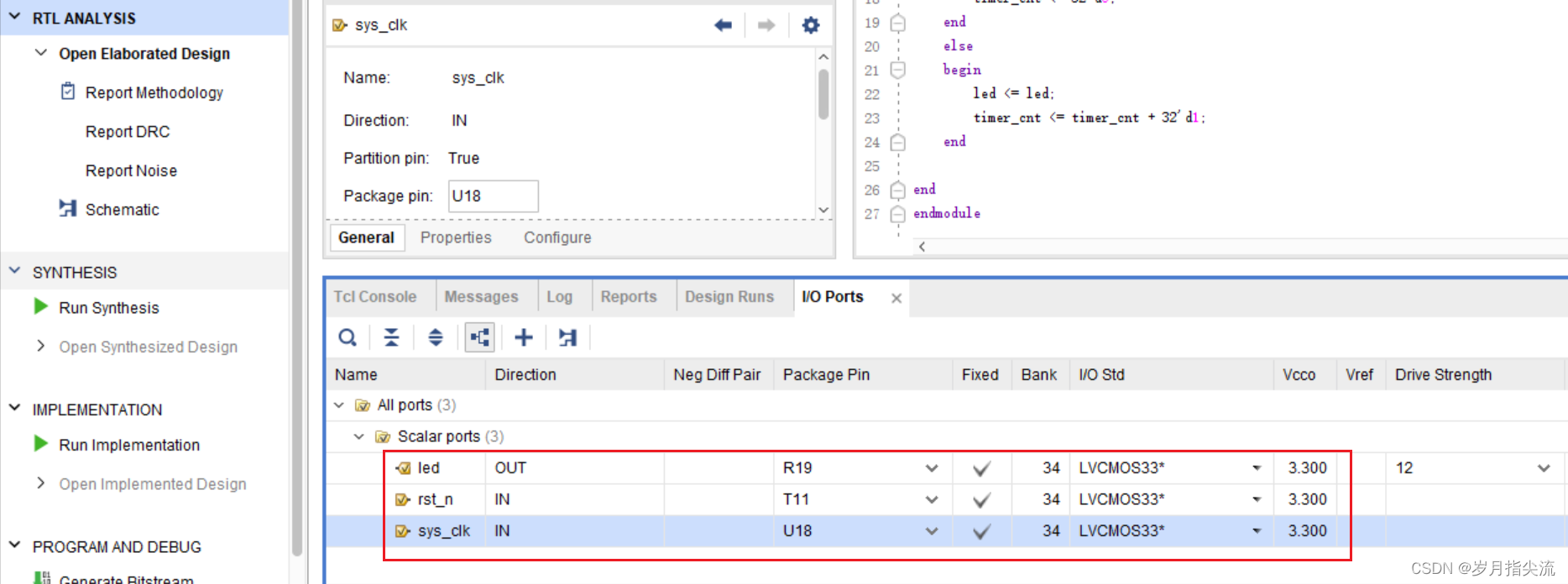Sort table by Package Pin column header

pos(826,375)
